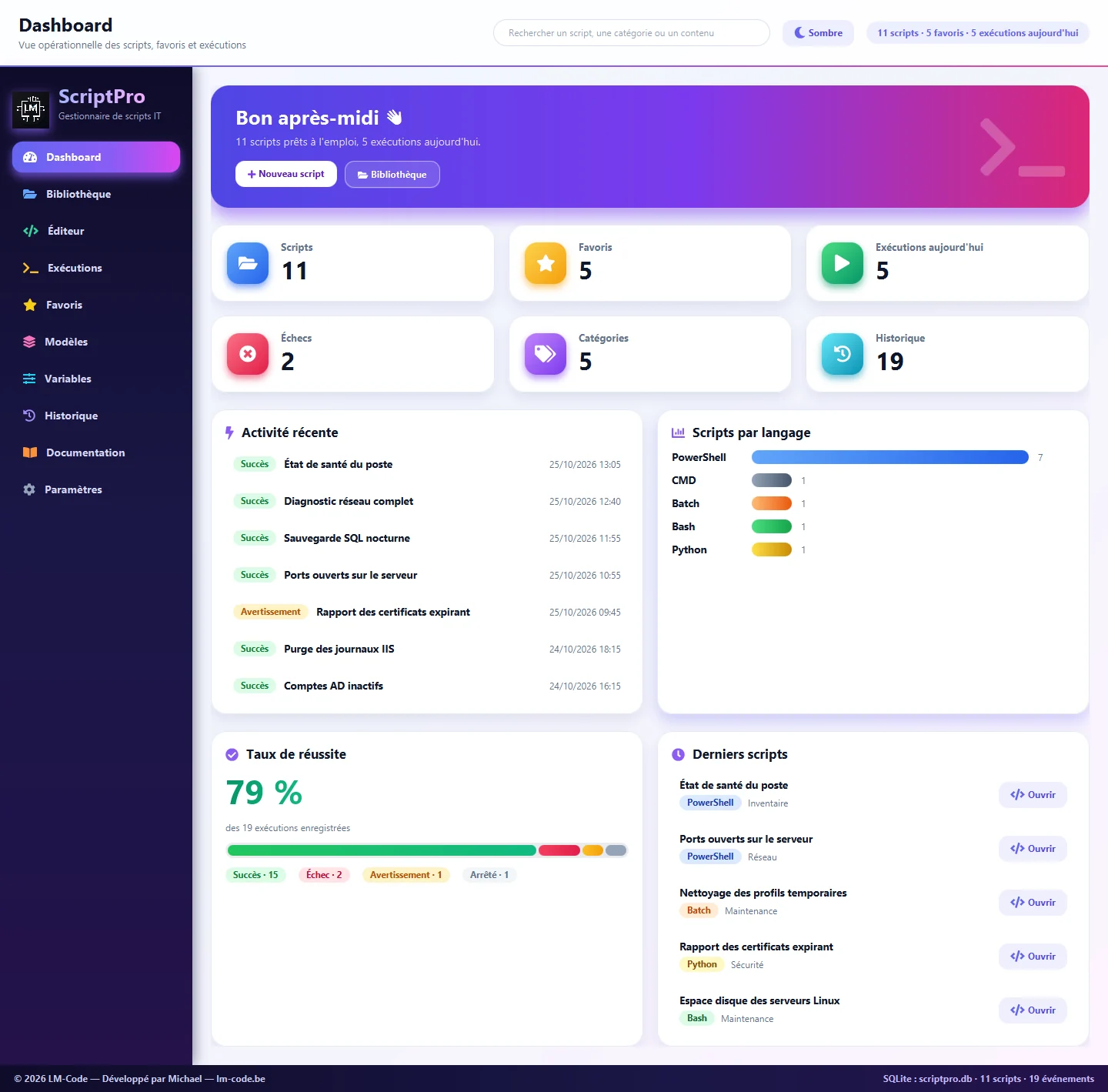The image size is (1108, 1092).
Task: Click the check icon beside Taux de réussite
Action: 232,755
